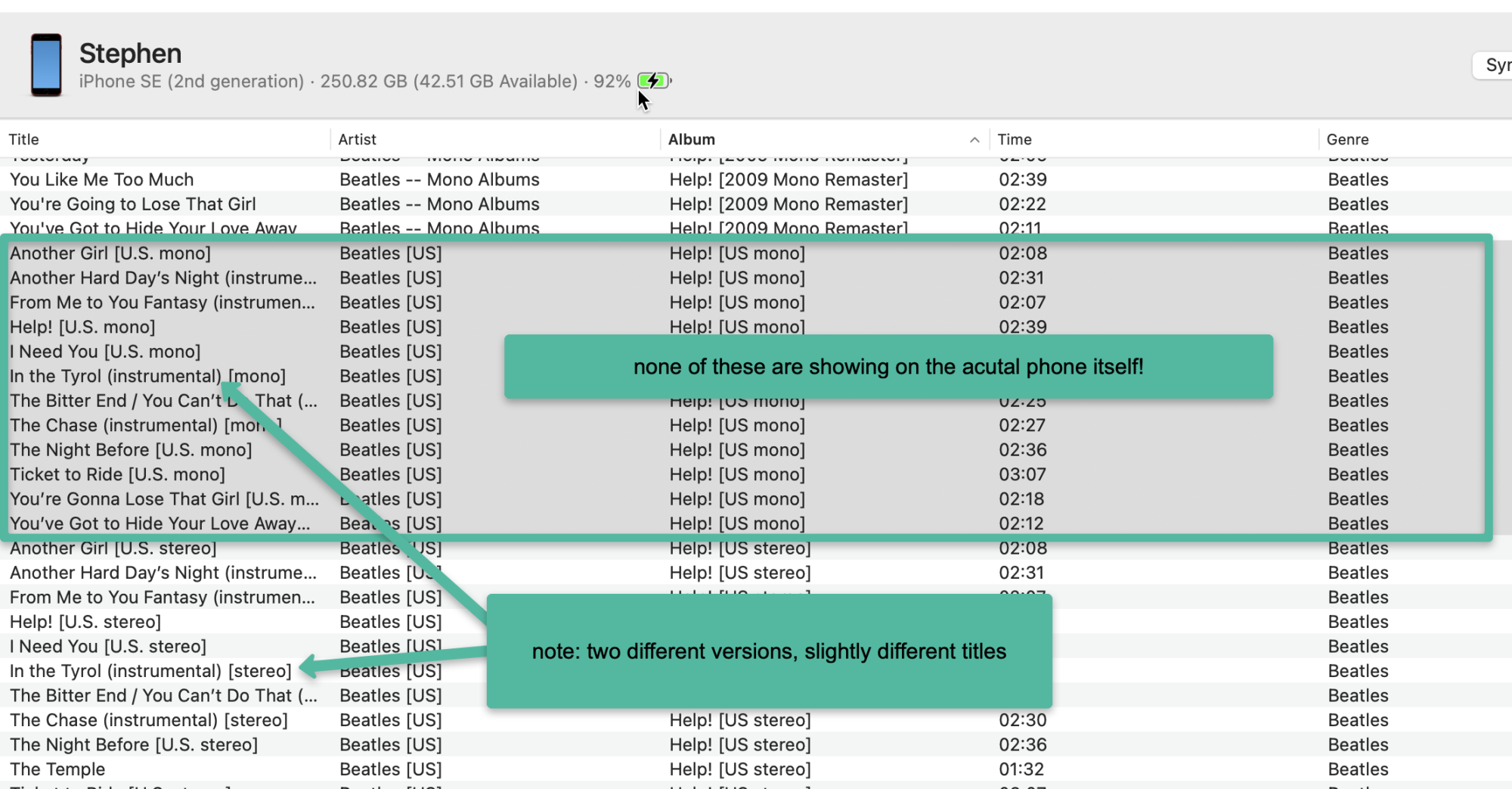This screenshot has height=789, width=1512.
Task: Select Ticket to Ride [U.S. mono]
Action: (117, 474)
